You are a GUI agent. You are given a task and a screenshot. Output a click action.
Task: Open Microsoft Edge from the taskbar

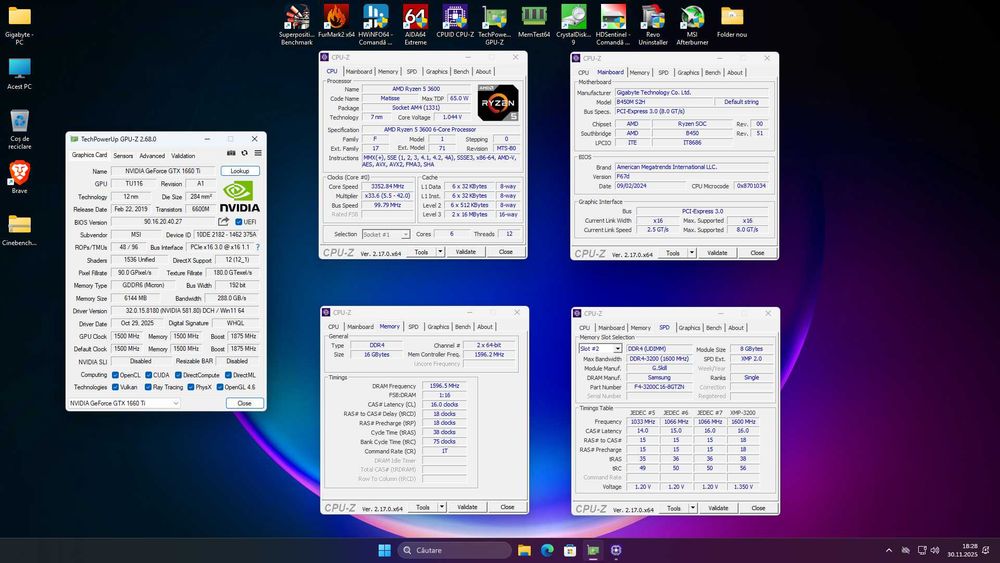tap(547, 550)
